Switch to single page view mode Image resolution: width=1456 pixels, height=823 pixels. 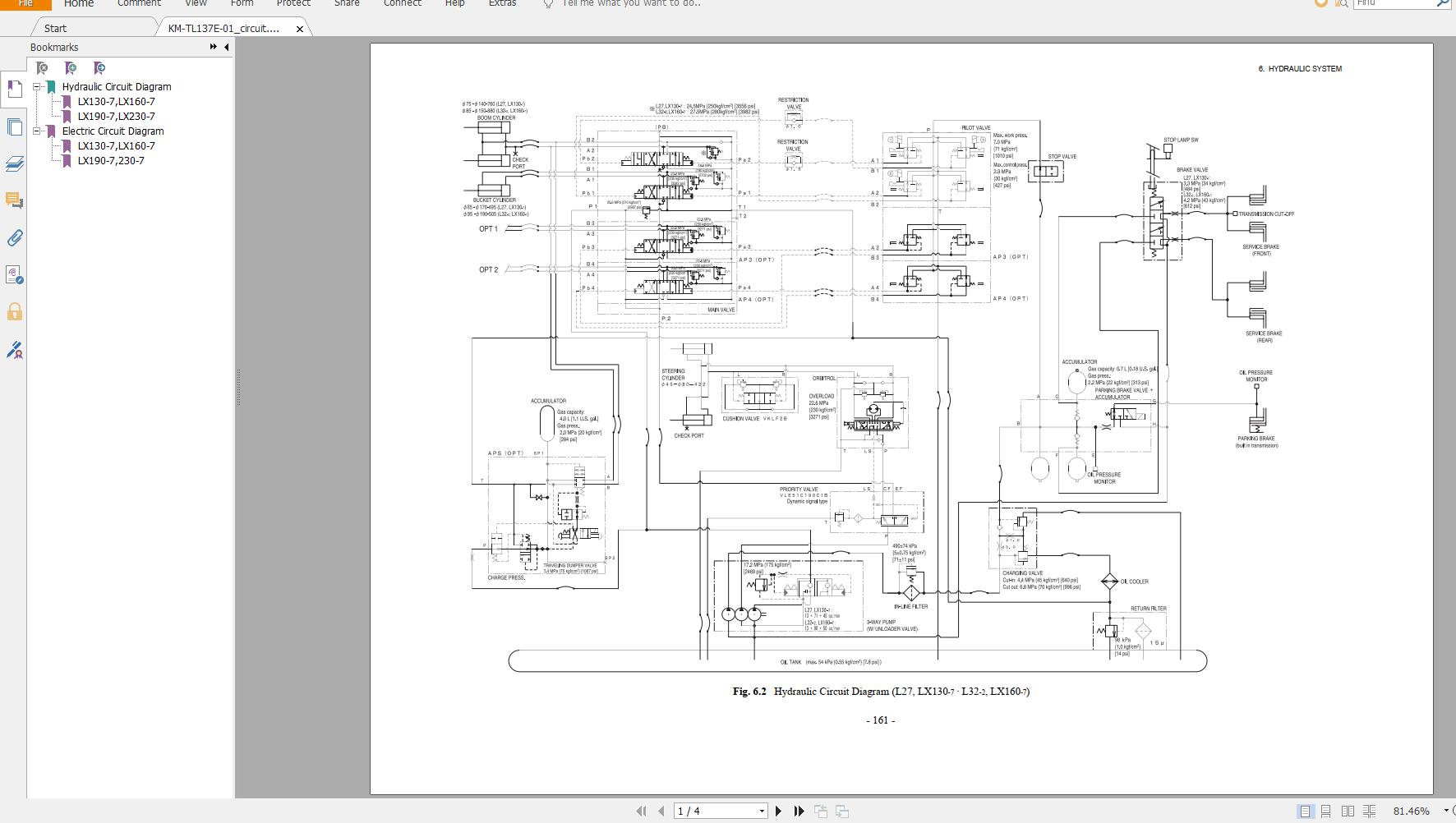[1305, 812]
